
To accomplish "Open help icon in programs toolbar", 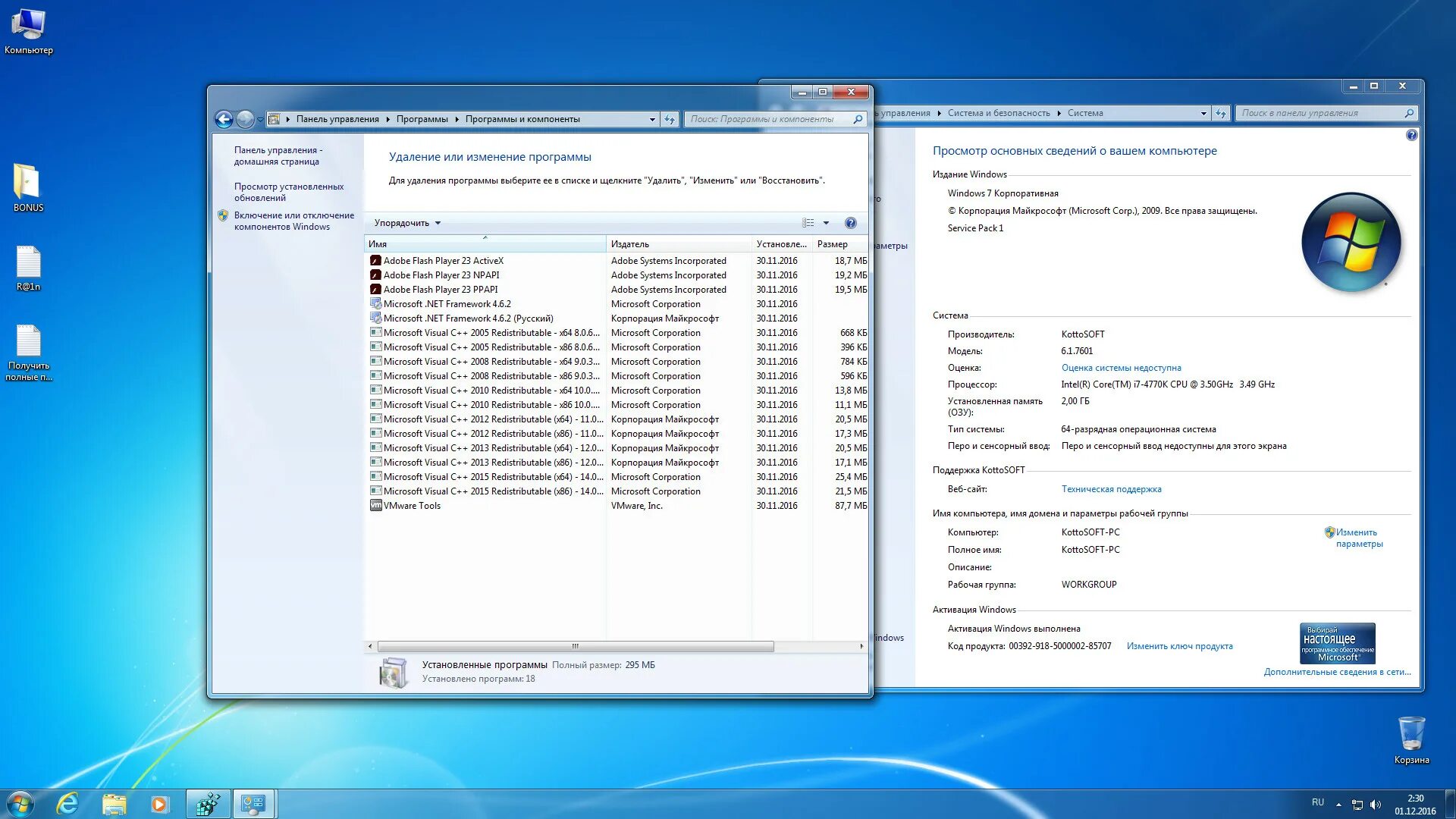I will coord(850,223).
